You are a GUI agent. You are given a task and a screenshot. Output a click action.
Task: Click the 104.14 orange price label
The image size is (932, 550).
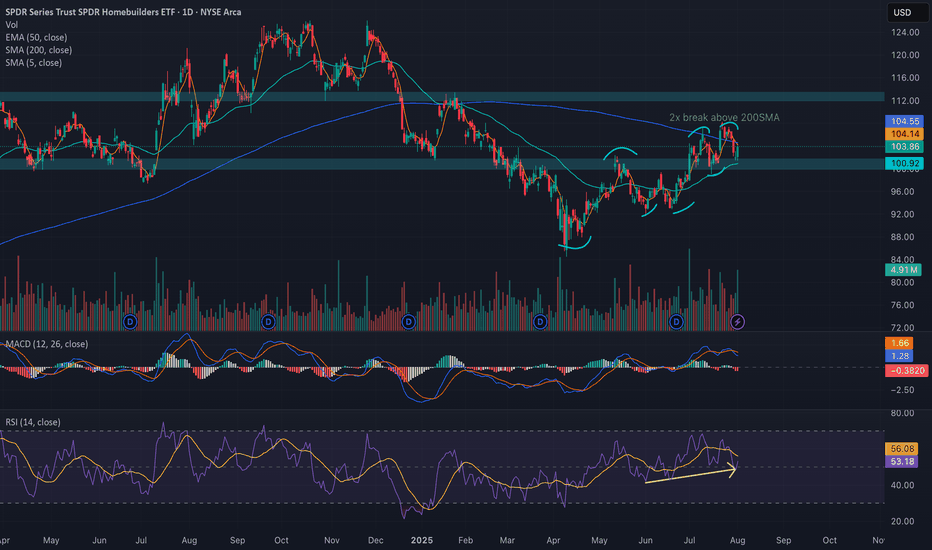point(905,134)
